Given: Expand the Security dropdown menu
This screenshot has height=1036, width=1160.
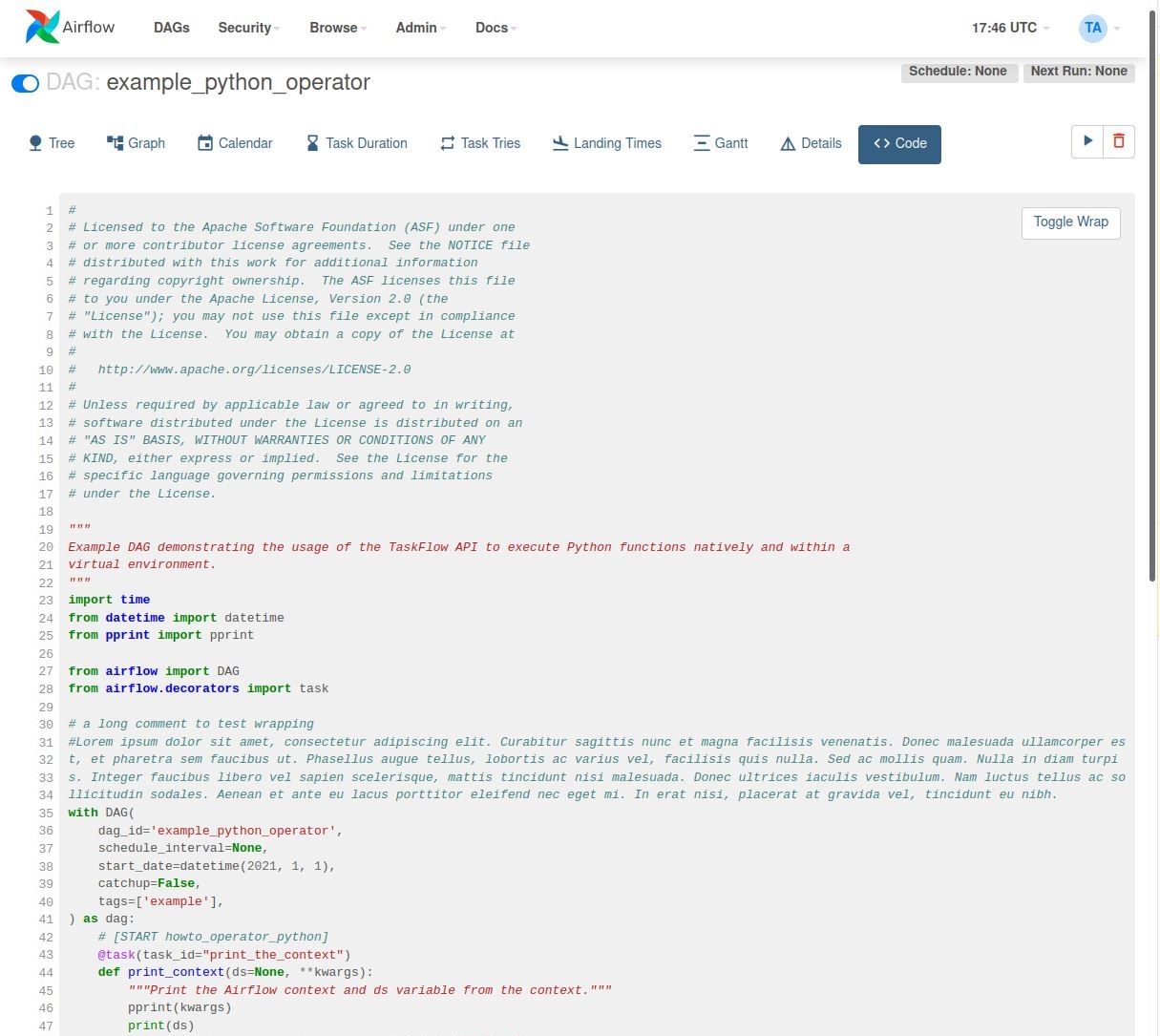Looking at the screenshot, I should [249, 28].
